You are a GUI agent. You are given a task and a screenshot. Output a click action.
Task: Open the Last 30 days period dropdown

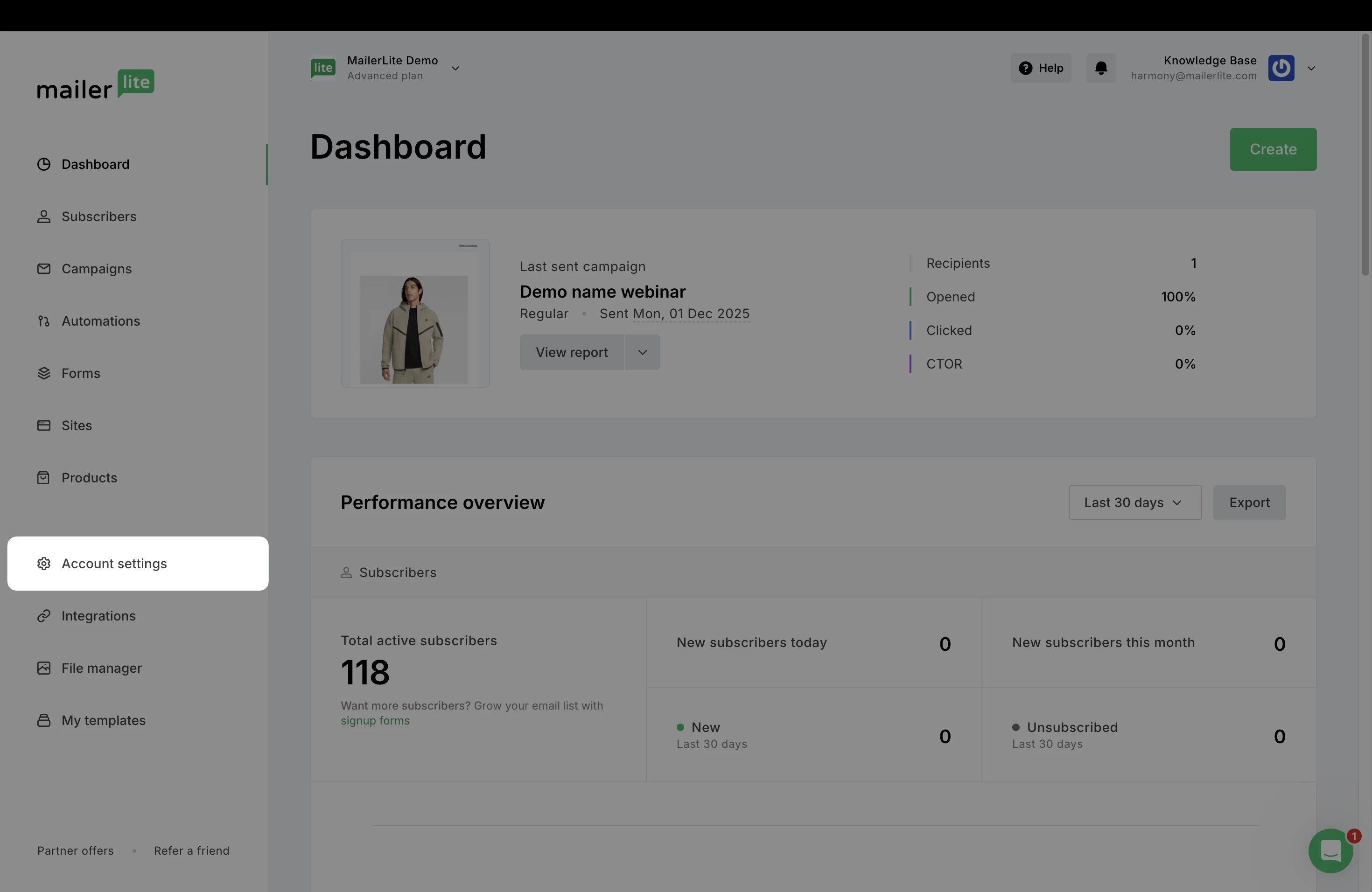pyautogui.click(x=1134, y=502)
